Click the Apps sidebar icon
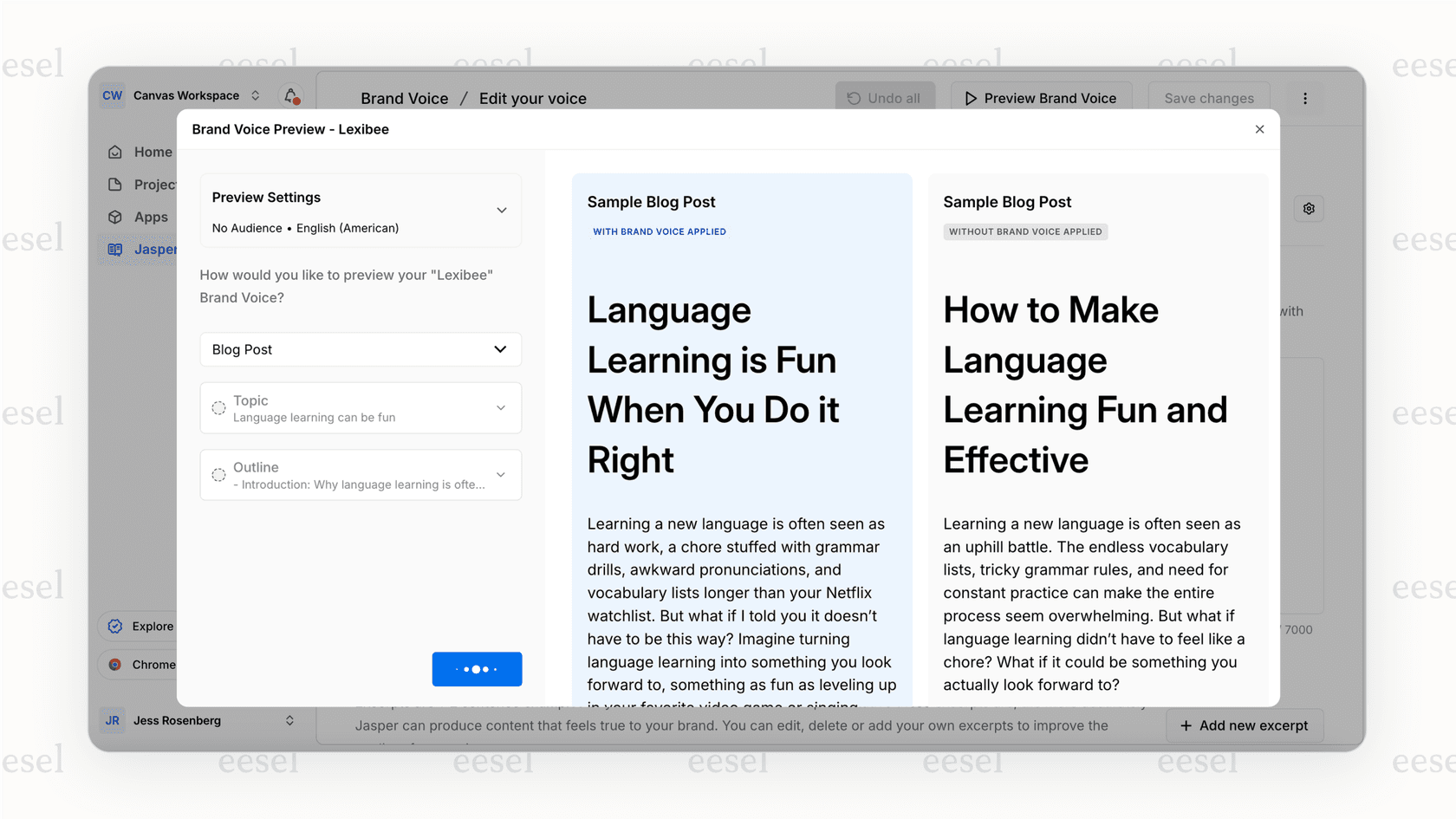 115,217
